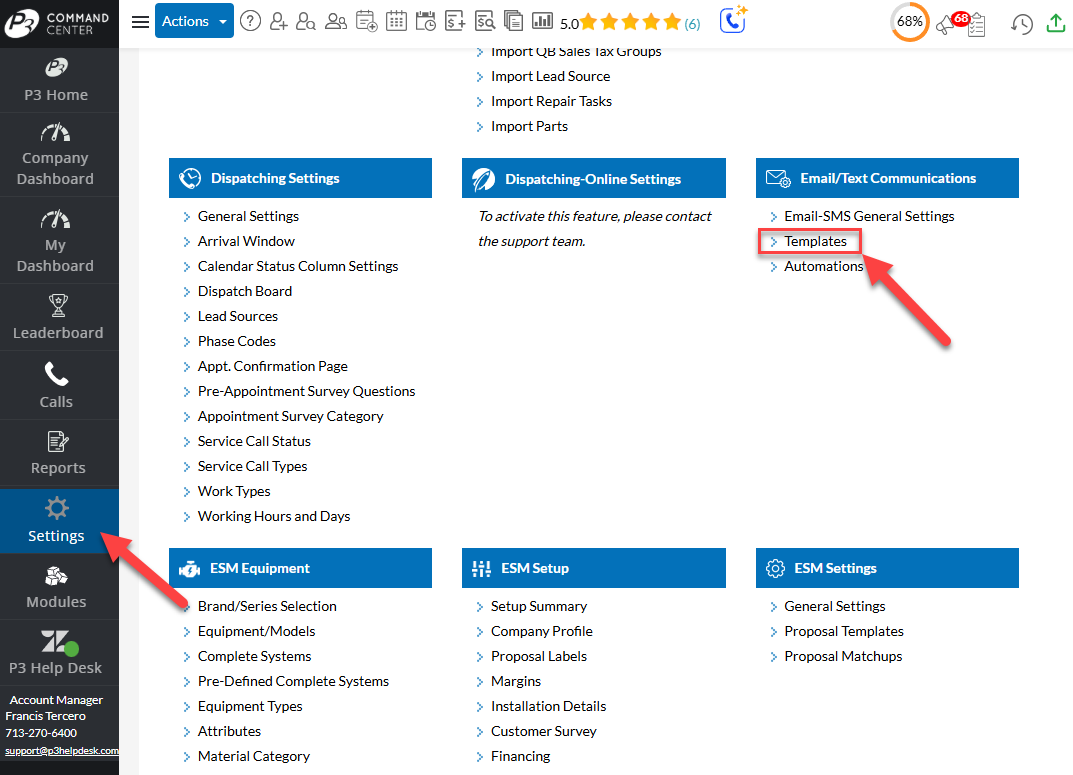The image size is (1073, 775).
Task: Click the AI phone call icon
Action: tap(734, 20)
